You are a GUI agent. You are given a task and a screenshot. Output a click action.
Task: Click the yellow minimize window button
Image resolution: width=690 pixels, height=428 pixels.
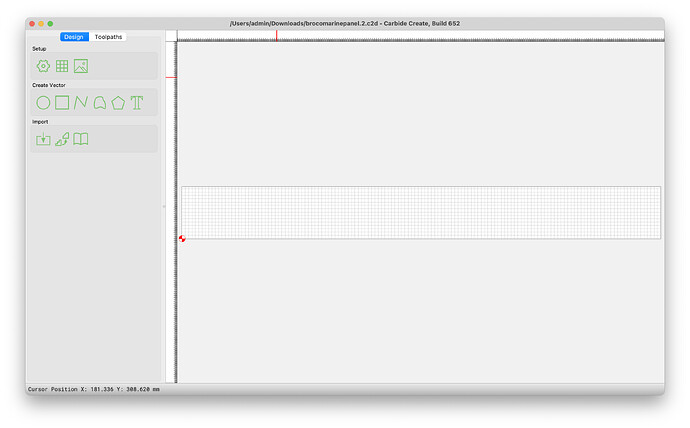[41, 24]
